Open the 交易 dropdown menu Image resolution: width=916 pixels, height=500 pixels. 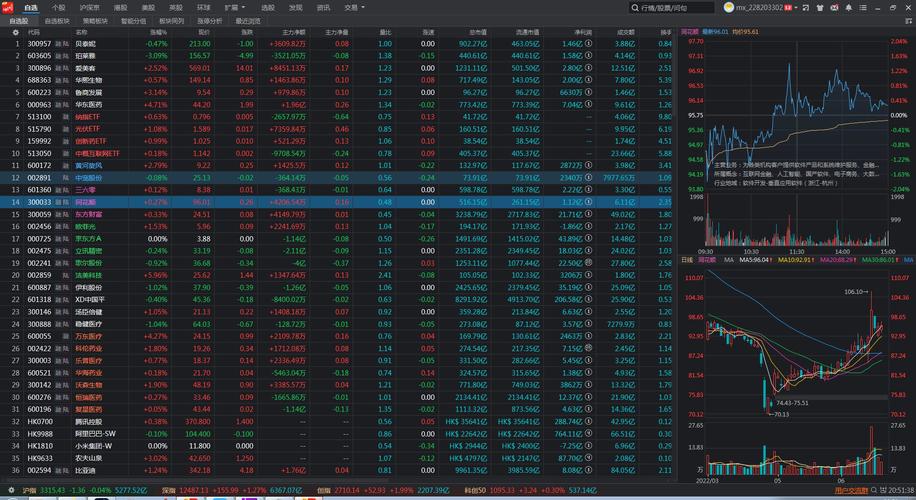(x=351, y=7)
